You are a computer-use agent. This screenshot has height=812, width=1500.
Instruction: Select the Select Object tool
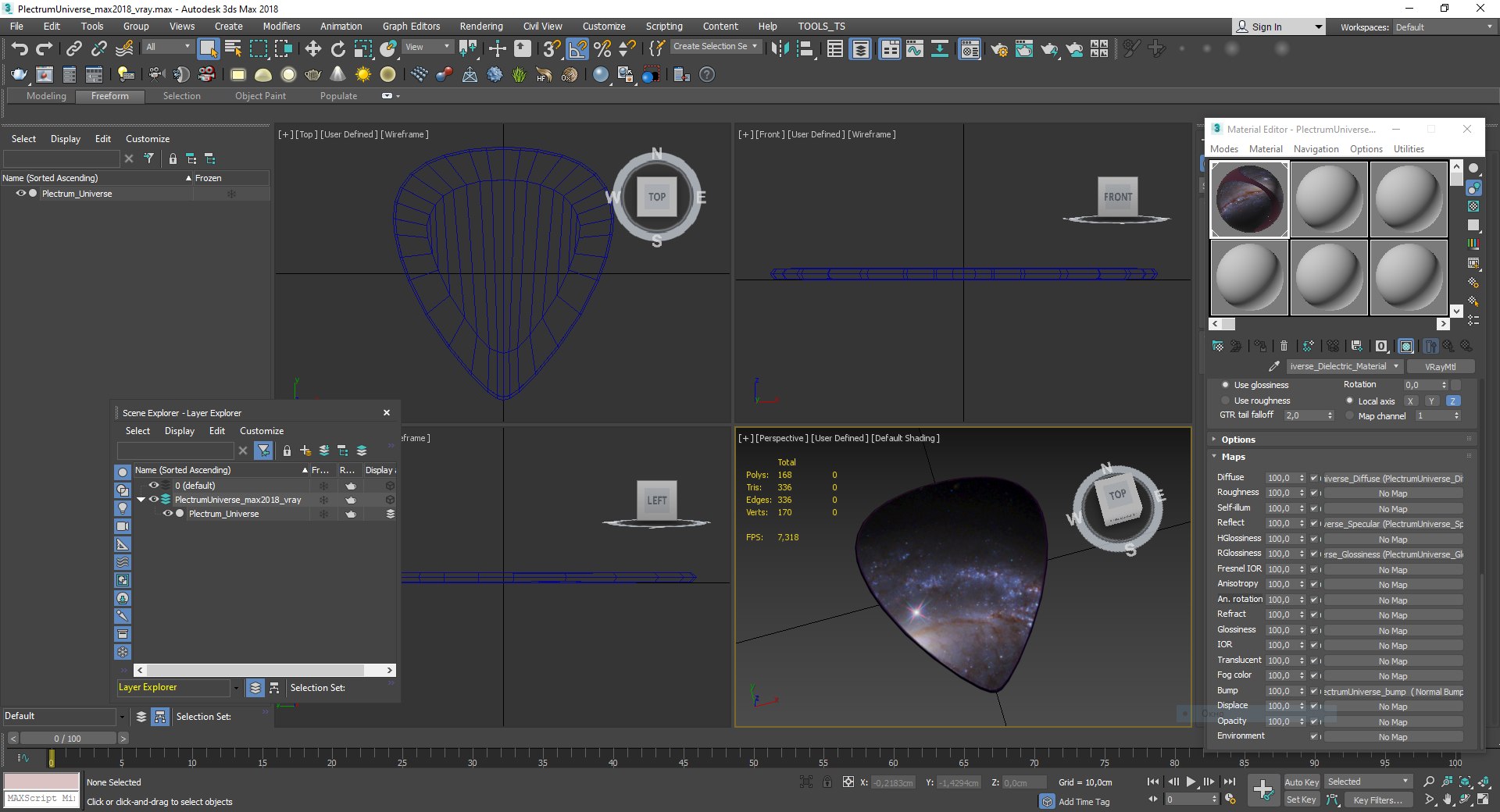(x=208, y=48)
